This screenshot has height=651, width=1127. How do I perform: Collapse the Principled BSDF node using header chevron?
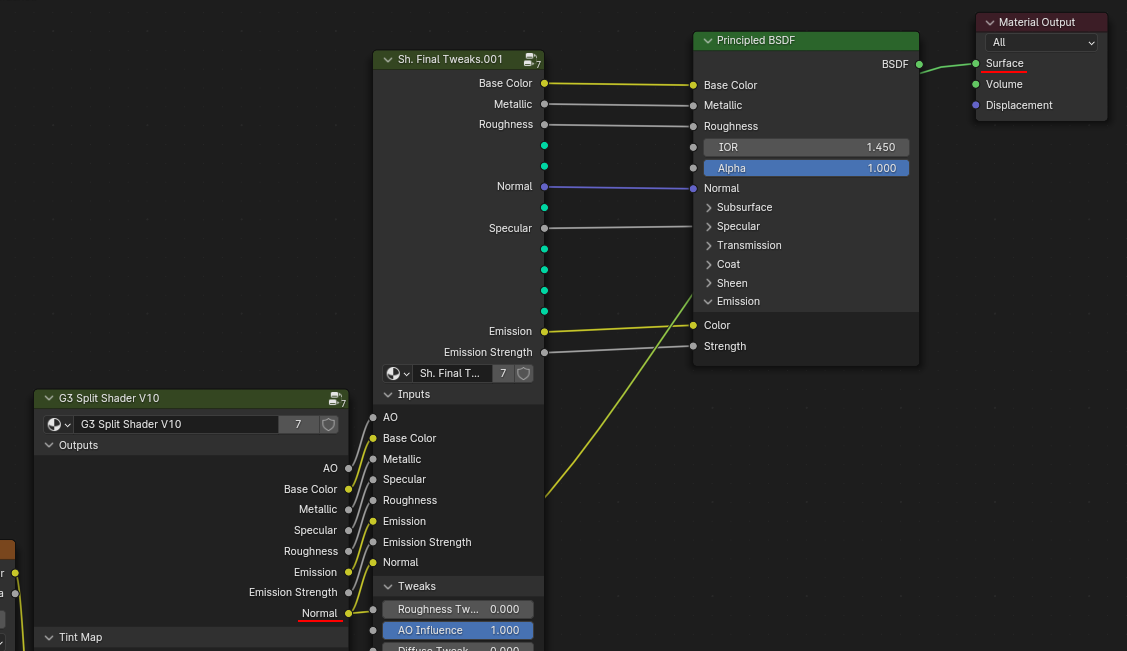(706, 41)
